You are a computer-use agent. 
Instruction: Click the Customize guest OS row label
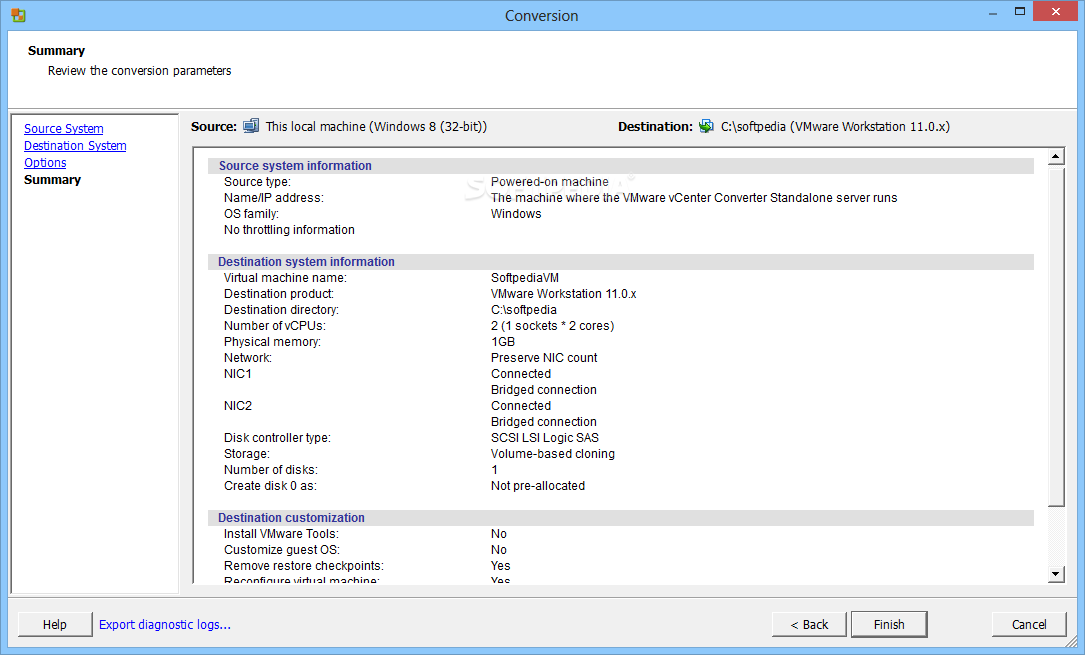pyautogui.click(x=282, y=550)
